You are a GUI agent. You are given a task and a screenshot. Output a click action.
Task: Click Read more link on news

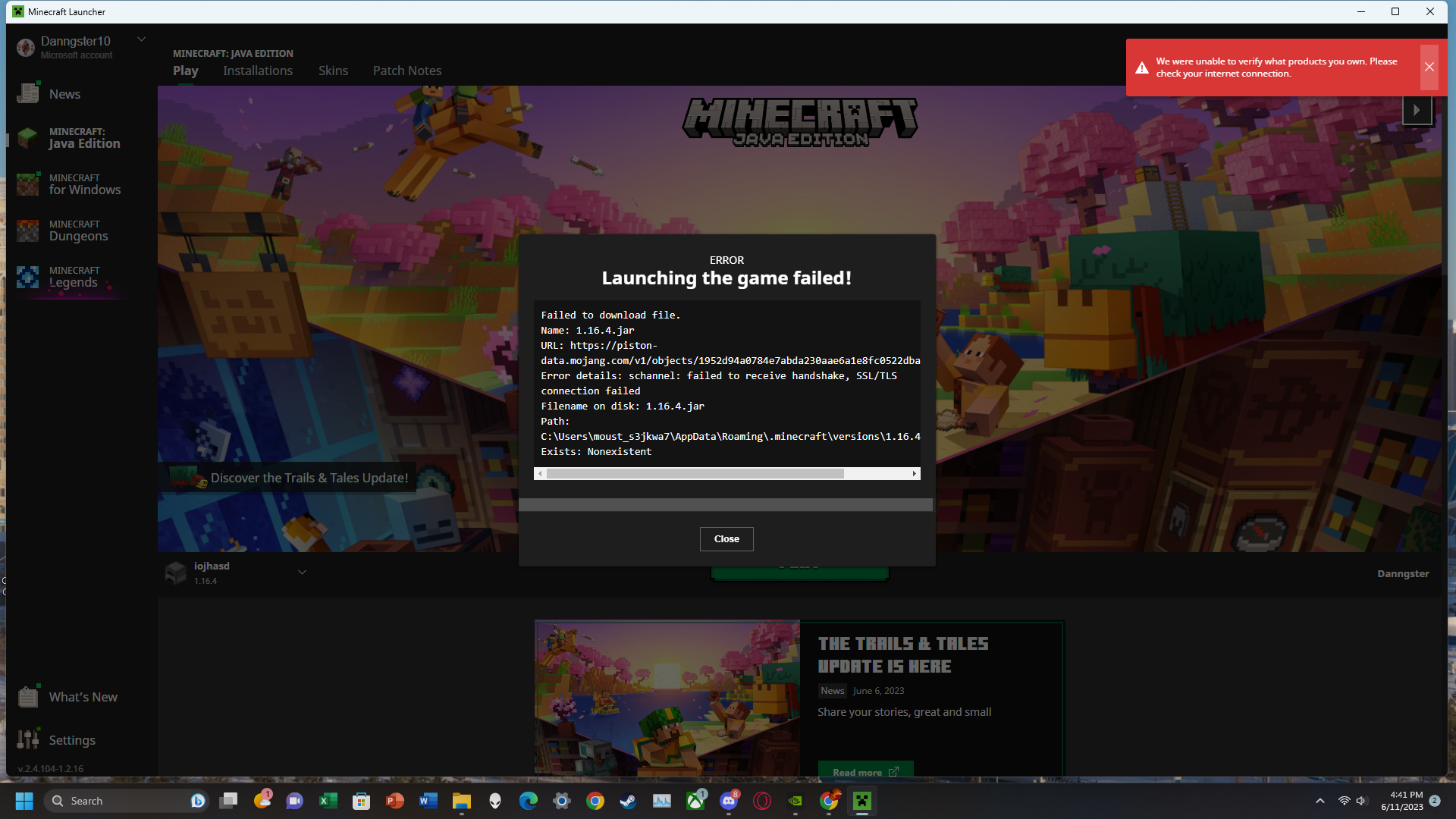[864, 771]
